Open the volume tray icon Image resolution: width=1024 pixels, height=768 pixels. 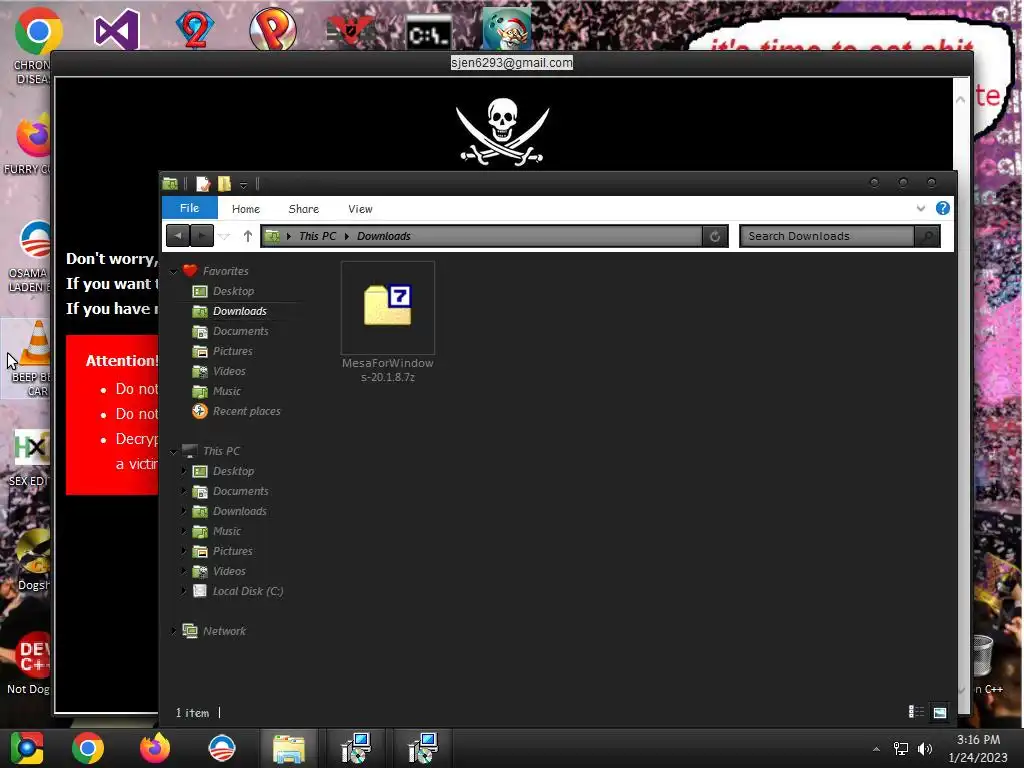(925, 749)
